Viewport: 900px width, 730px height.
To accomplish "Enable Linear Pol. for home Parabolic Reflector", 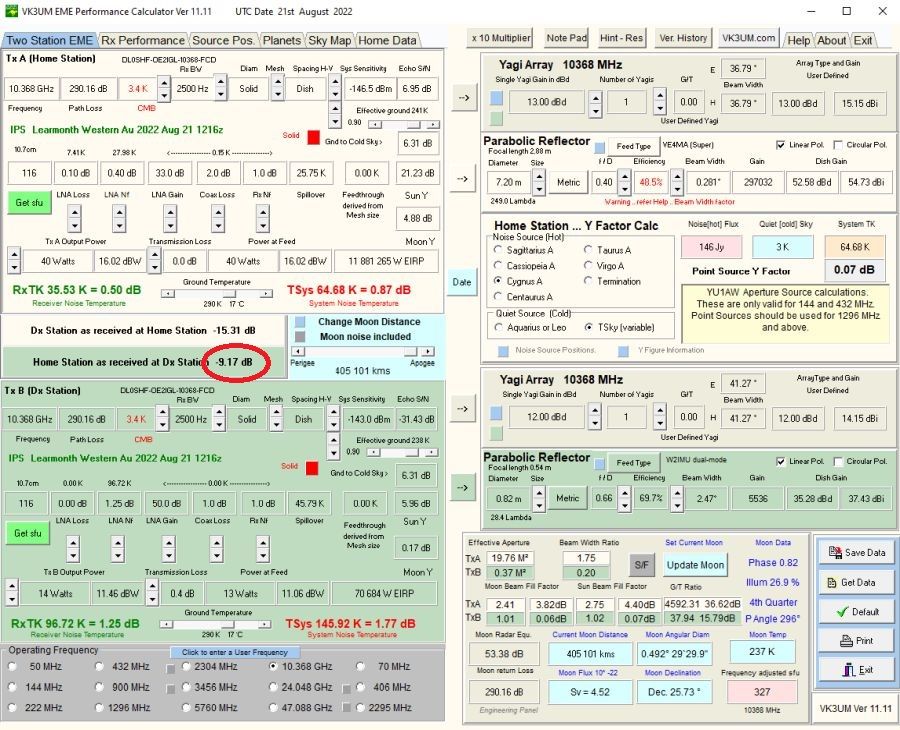I will point(781,145).
